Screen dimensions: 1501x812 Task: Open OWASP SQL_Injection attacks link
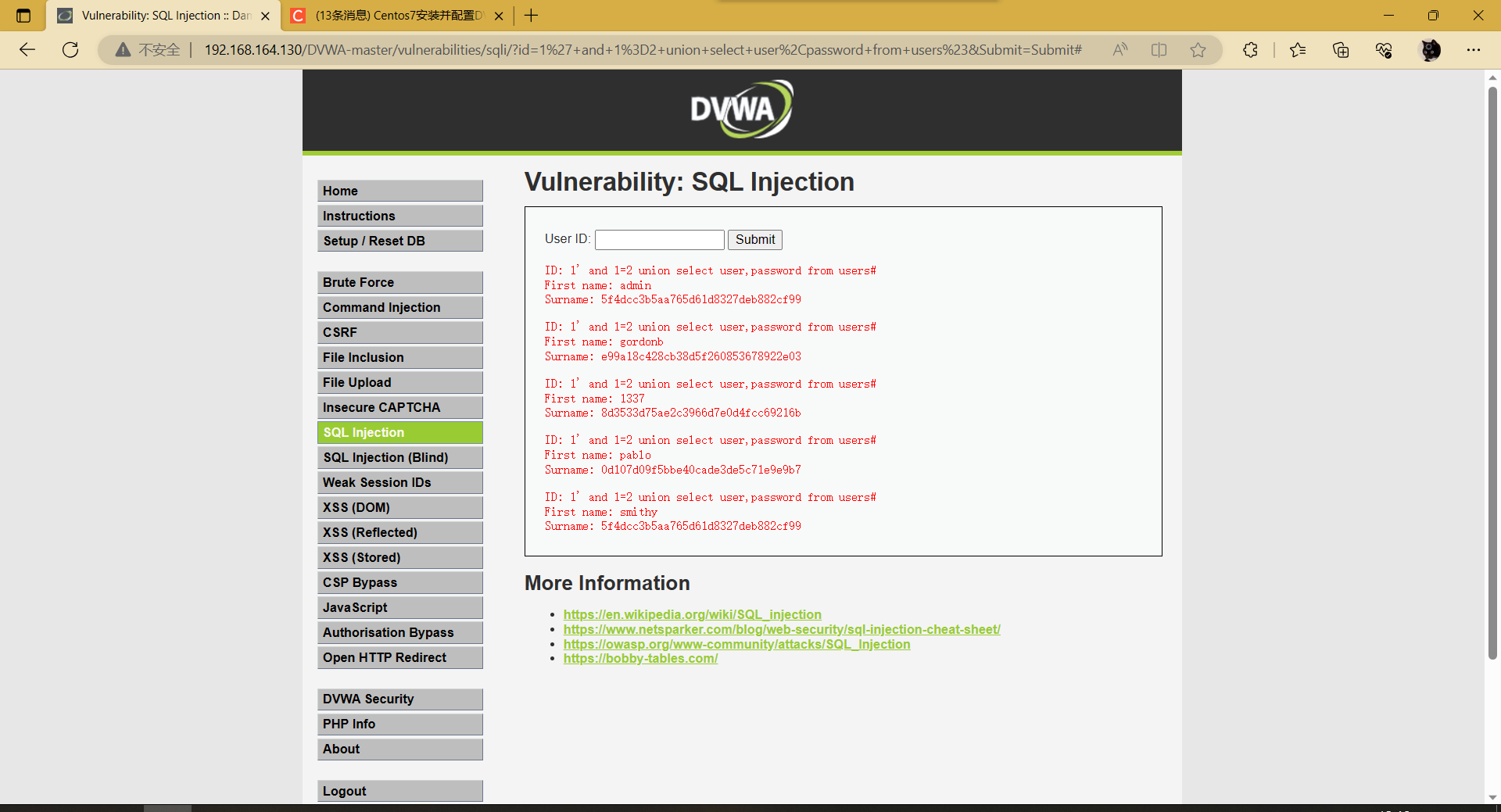(x=736, y=644)
